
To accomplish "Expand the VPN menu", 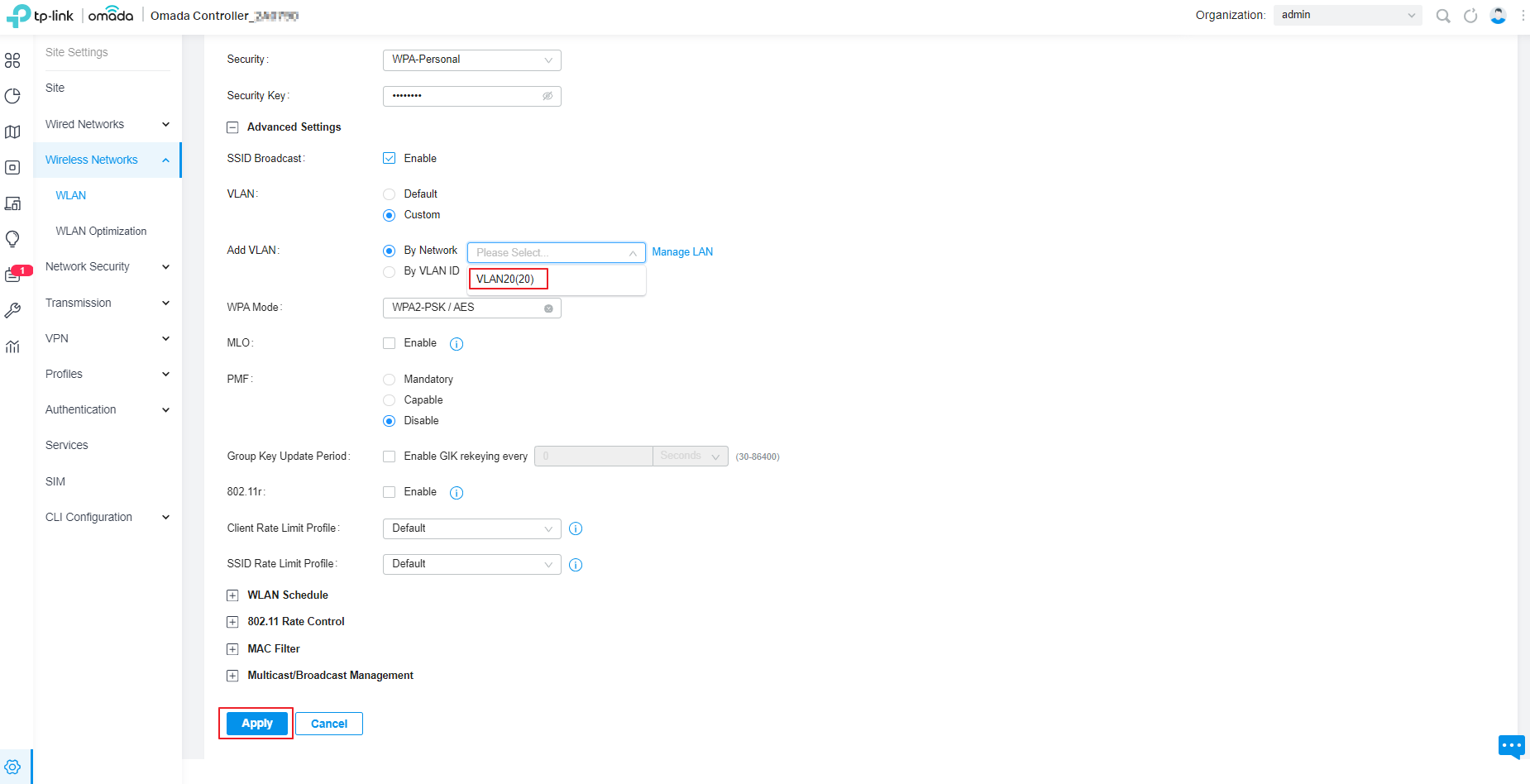I will pos(108,338).
